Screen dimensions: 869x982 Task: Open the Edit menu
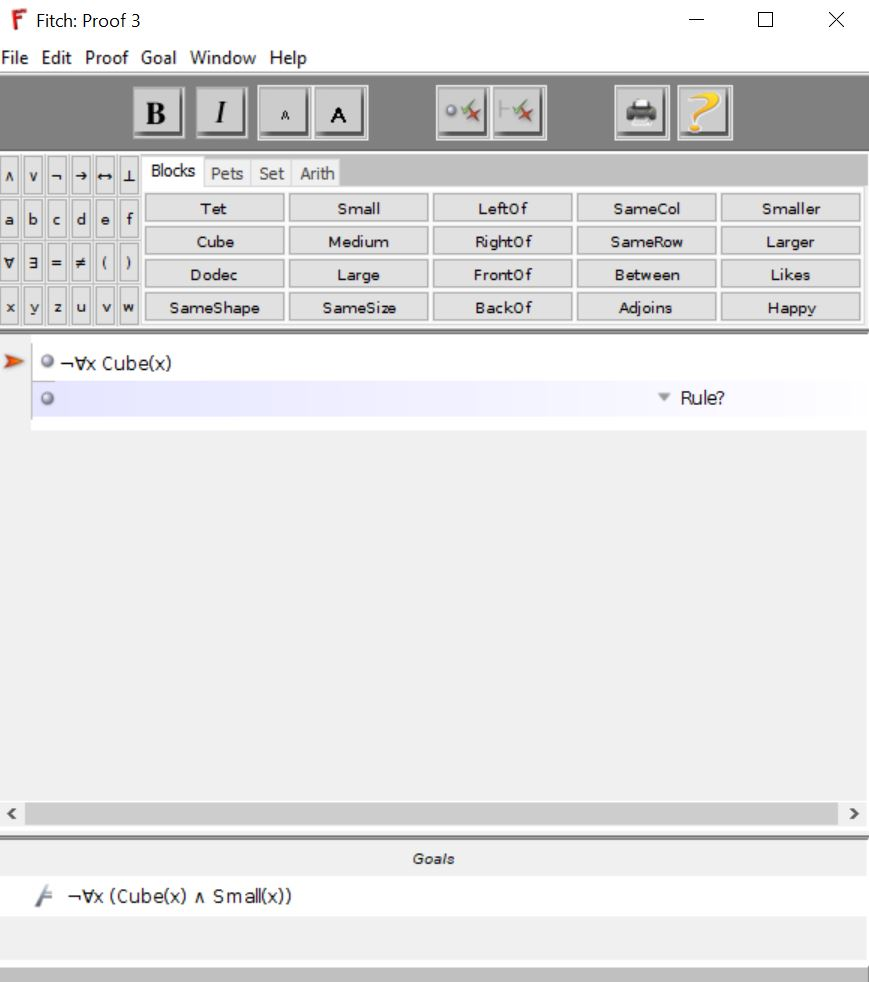(x=56, y=58)
